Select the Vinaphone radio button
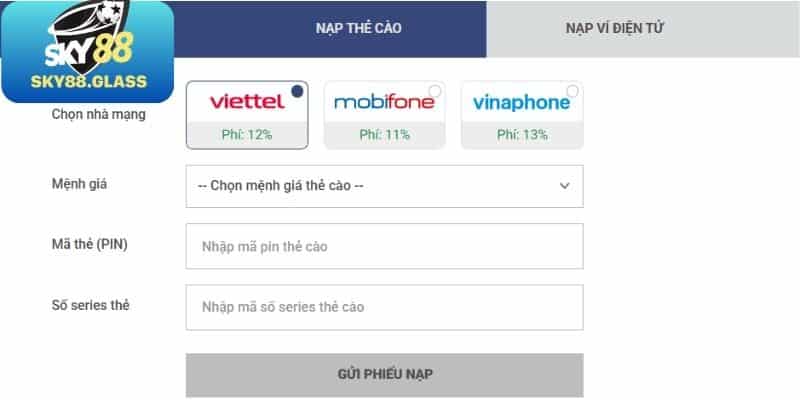Viewport: 800px width, 400px height. click(572, 91)
